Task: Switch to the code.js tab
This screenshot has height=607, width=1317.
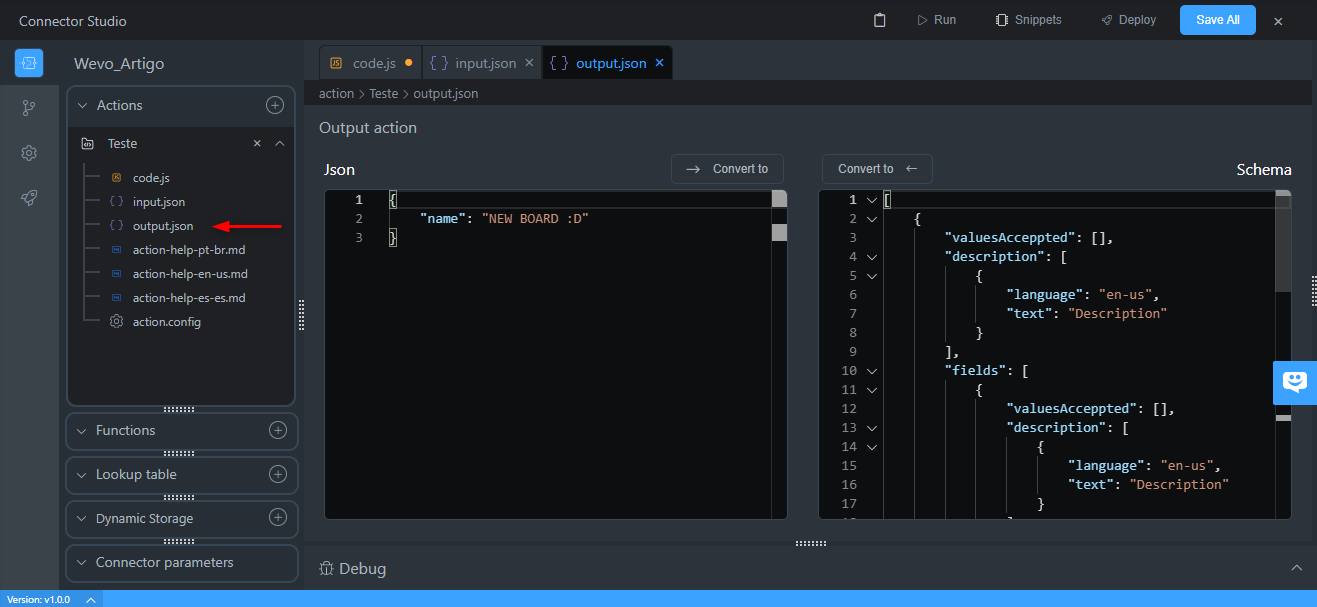Action: pos(373,63)
